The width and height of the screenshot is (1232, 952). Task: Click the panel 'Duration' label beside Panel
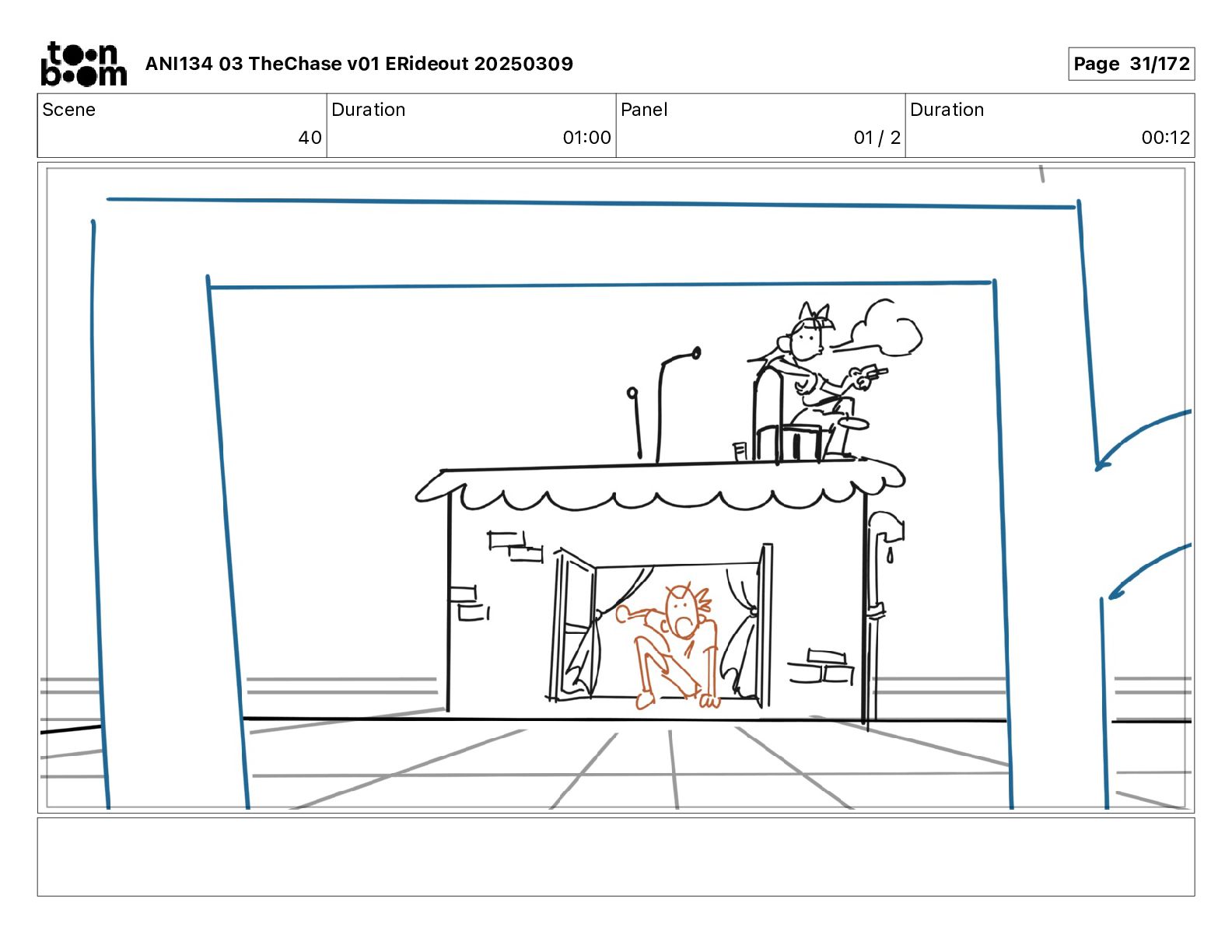pyautogui.click(x=947, y=110)
